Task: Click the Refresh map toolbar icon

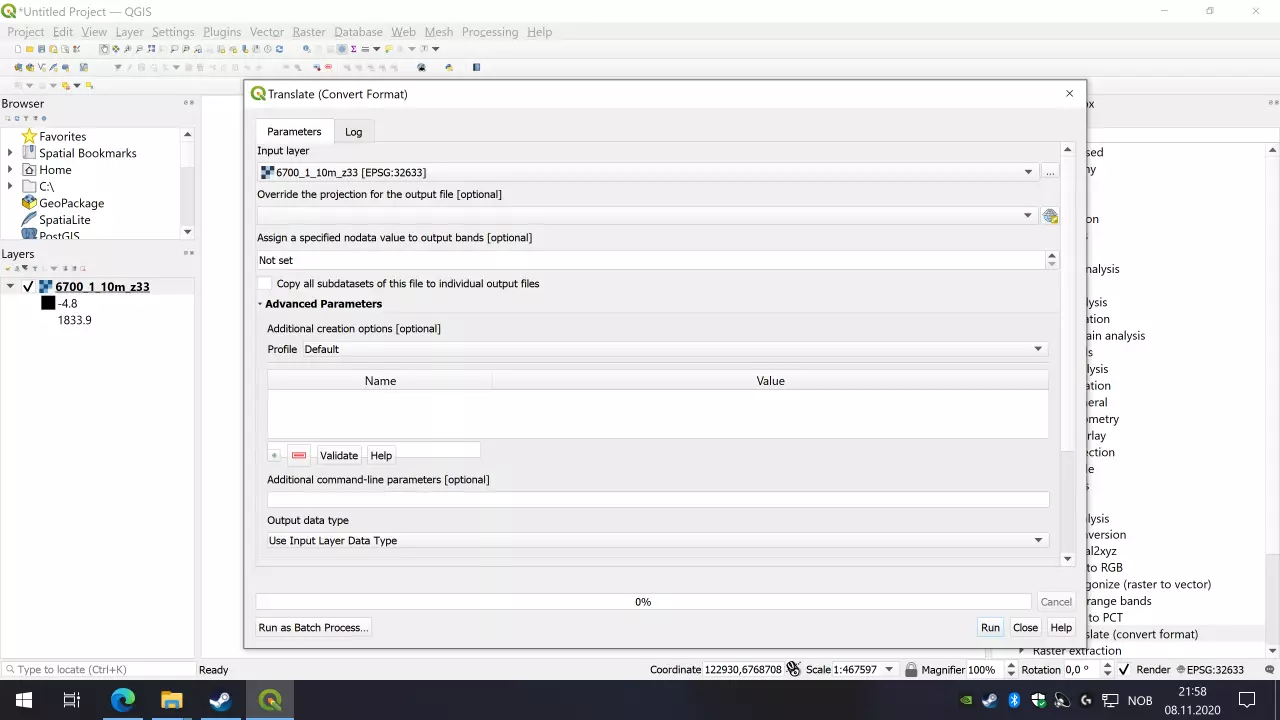Action: (x=279, y=49)
